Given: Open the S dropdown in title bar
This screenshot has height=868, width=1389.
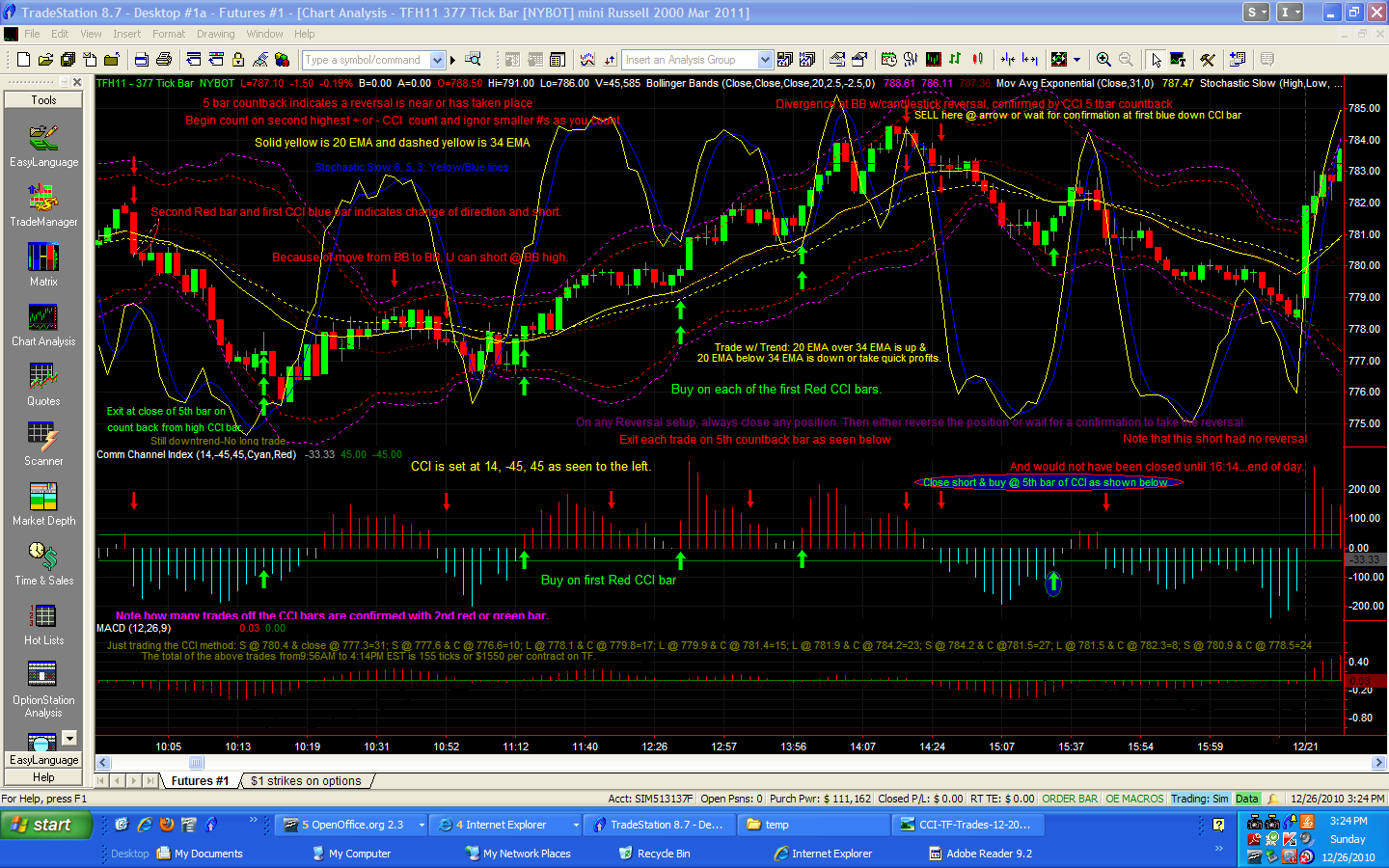Looking at the screenshot, I should pyautogui.click(x=1257, y=13).
